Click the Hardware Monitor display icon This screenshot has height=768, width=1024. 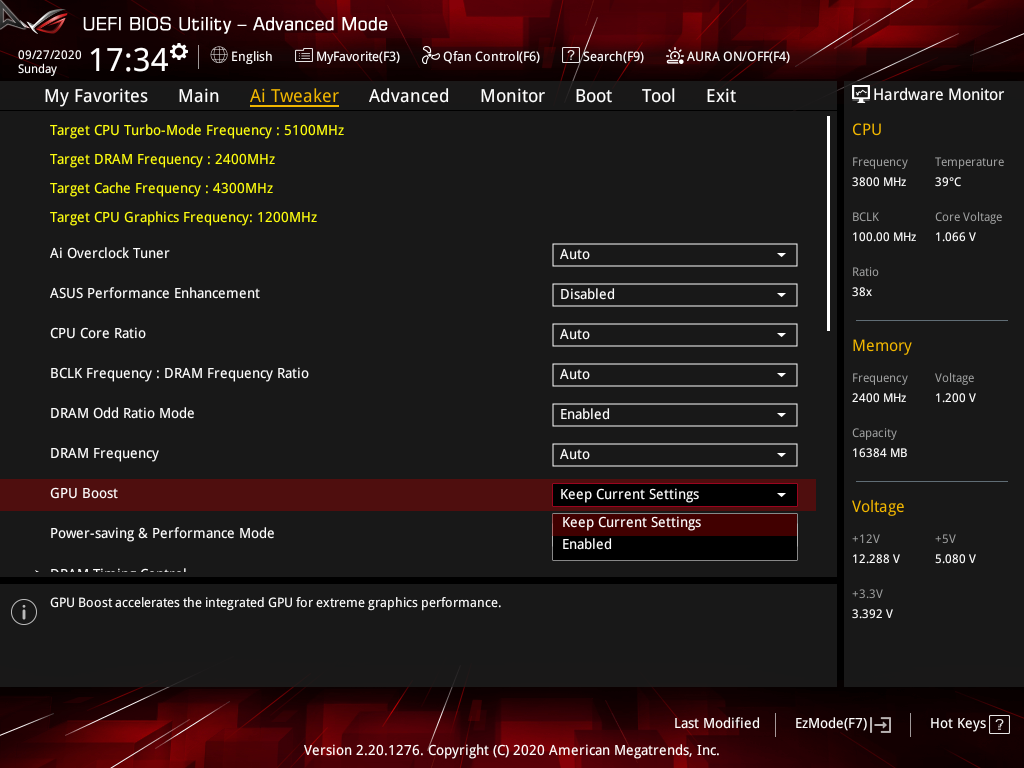861,95
